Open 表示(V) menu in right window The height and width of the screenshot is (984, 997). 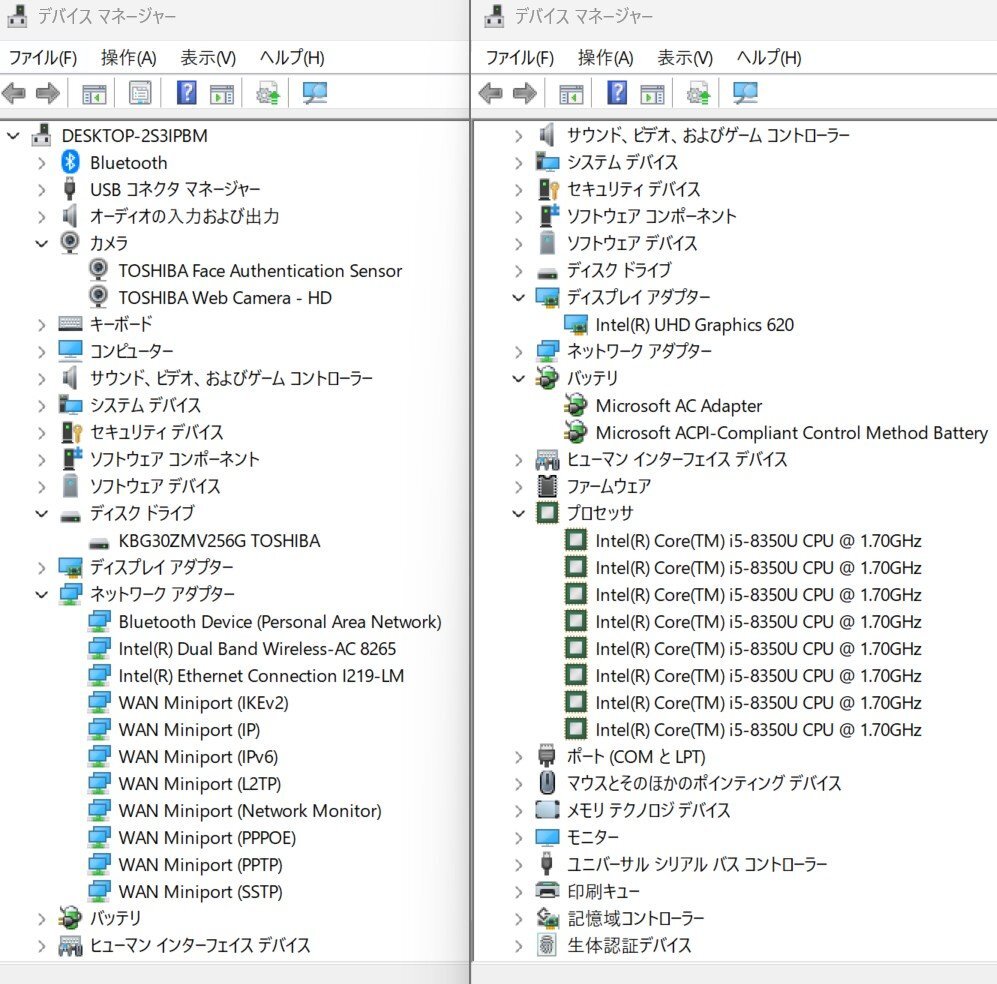[685, 58]
